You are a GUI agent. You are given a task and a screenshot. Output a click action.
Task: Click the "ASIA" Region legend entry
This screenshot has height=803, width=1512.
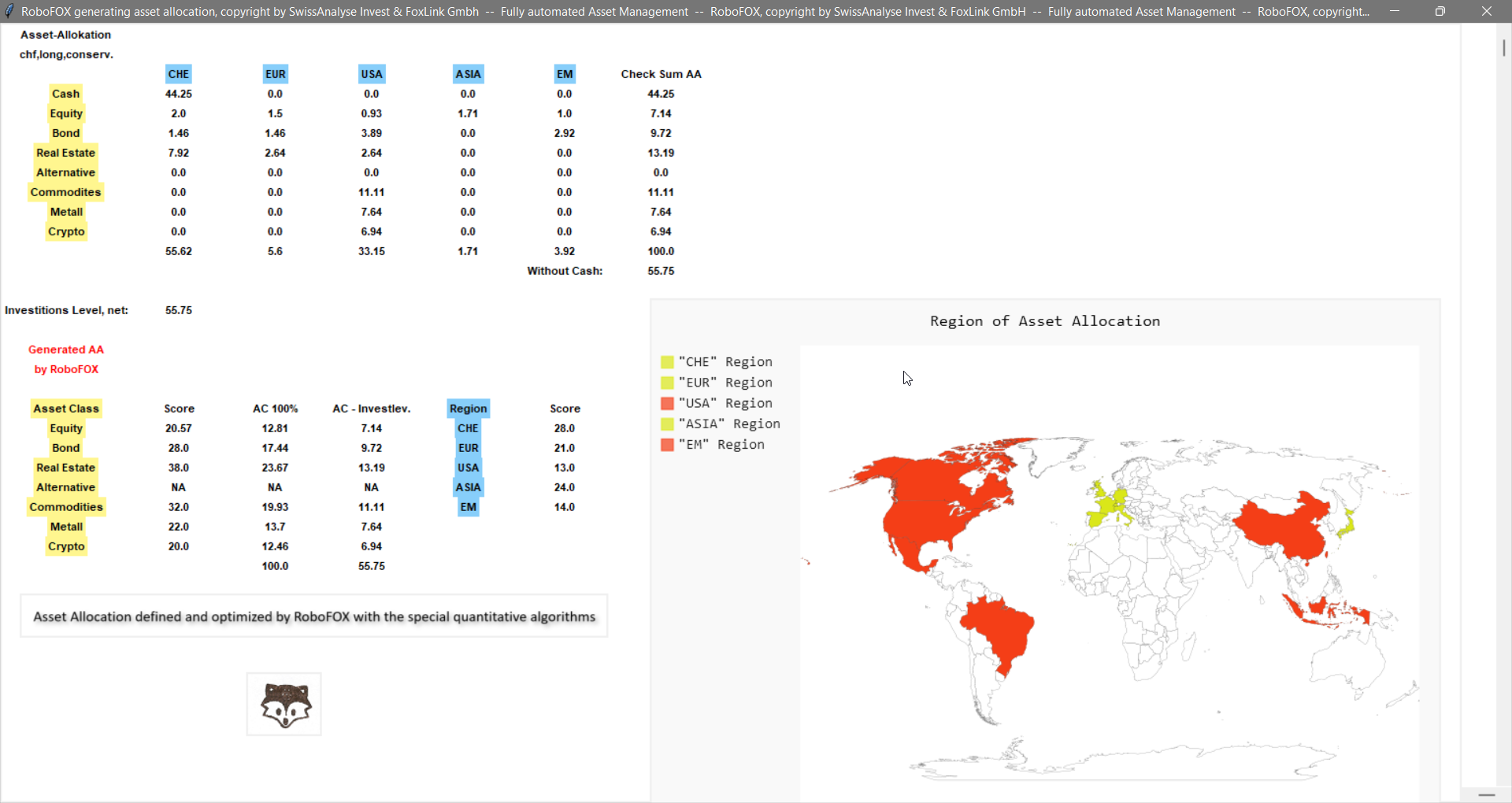(x=721, y=424)
